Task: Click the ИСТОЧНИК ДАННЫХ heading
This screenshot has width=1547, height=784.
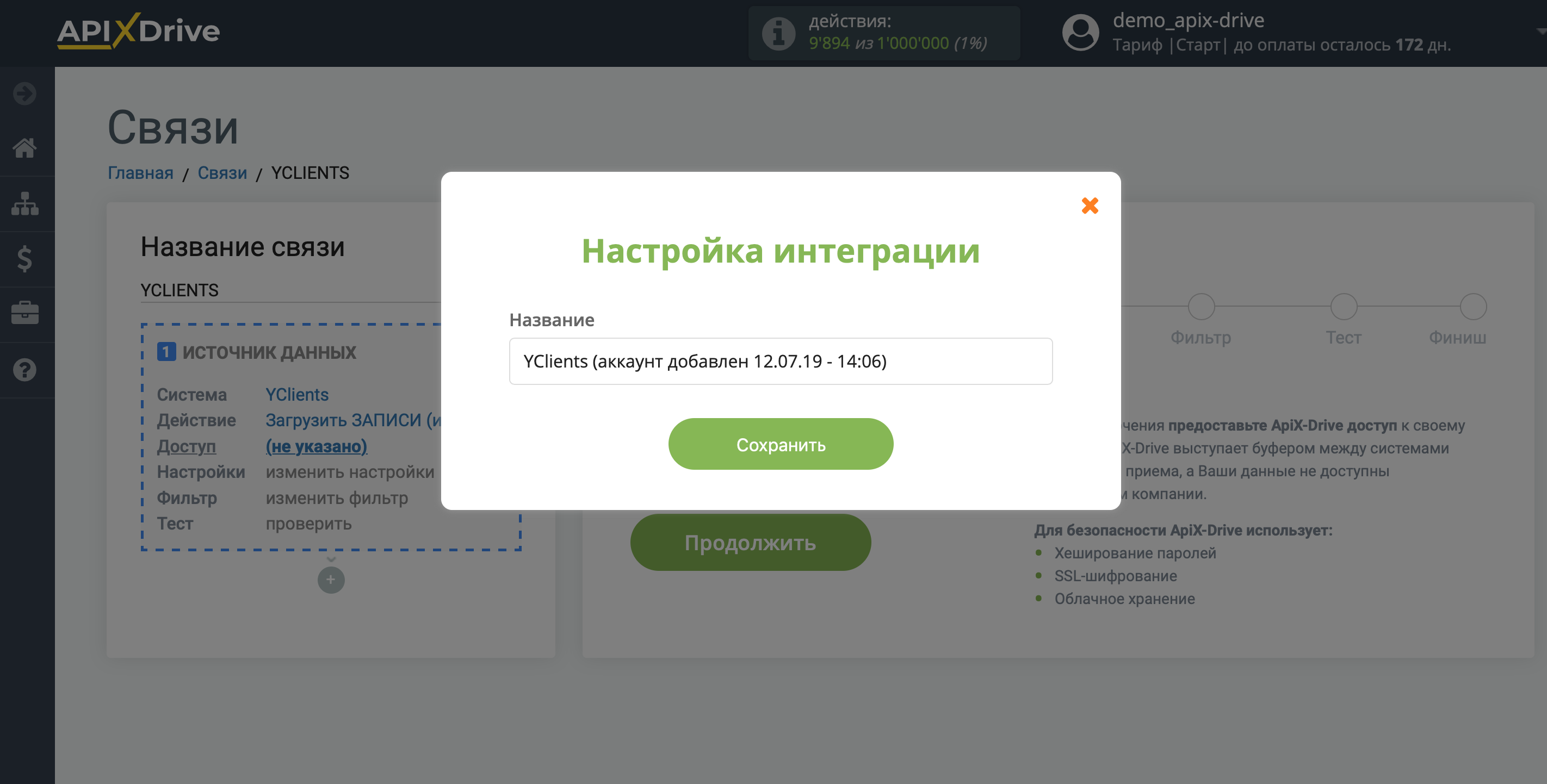Action: (269, 352)
